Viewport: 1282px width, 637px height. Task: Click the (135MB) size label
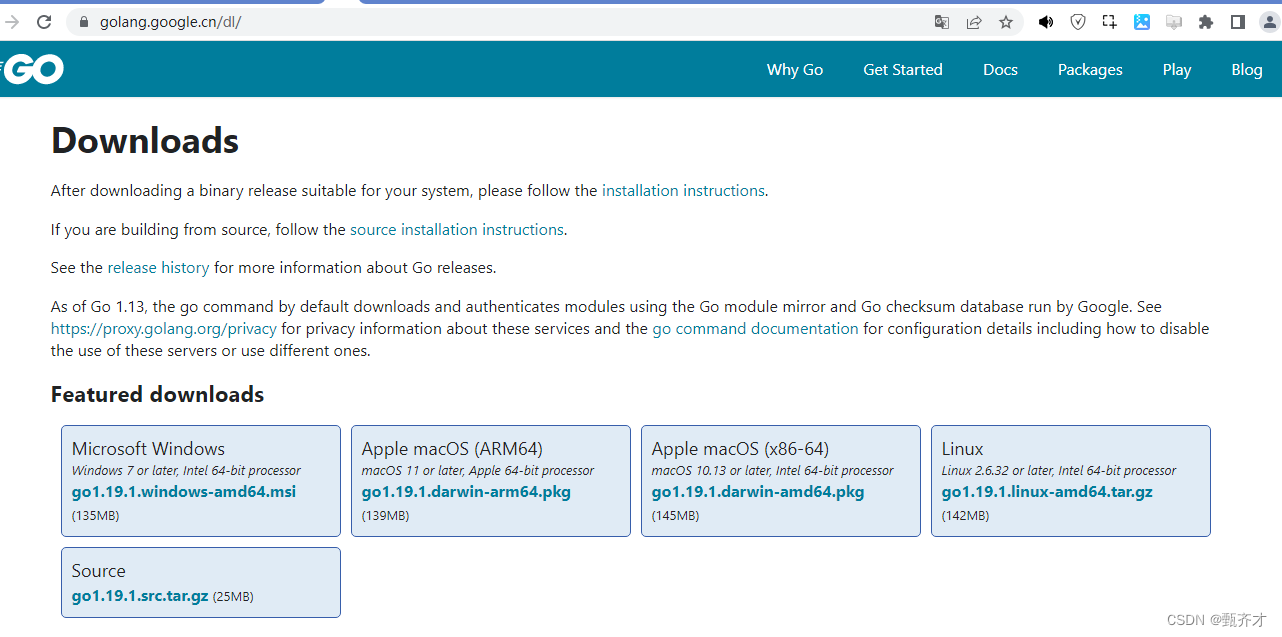coord(95,516)
